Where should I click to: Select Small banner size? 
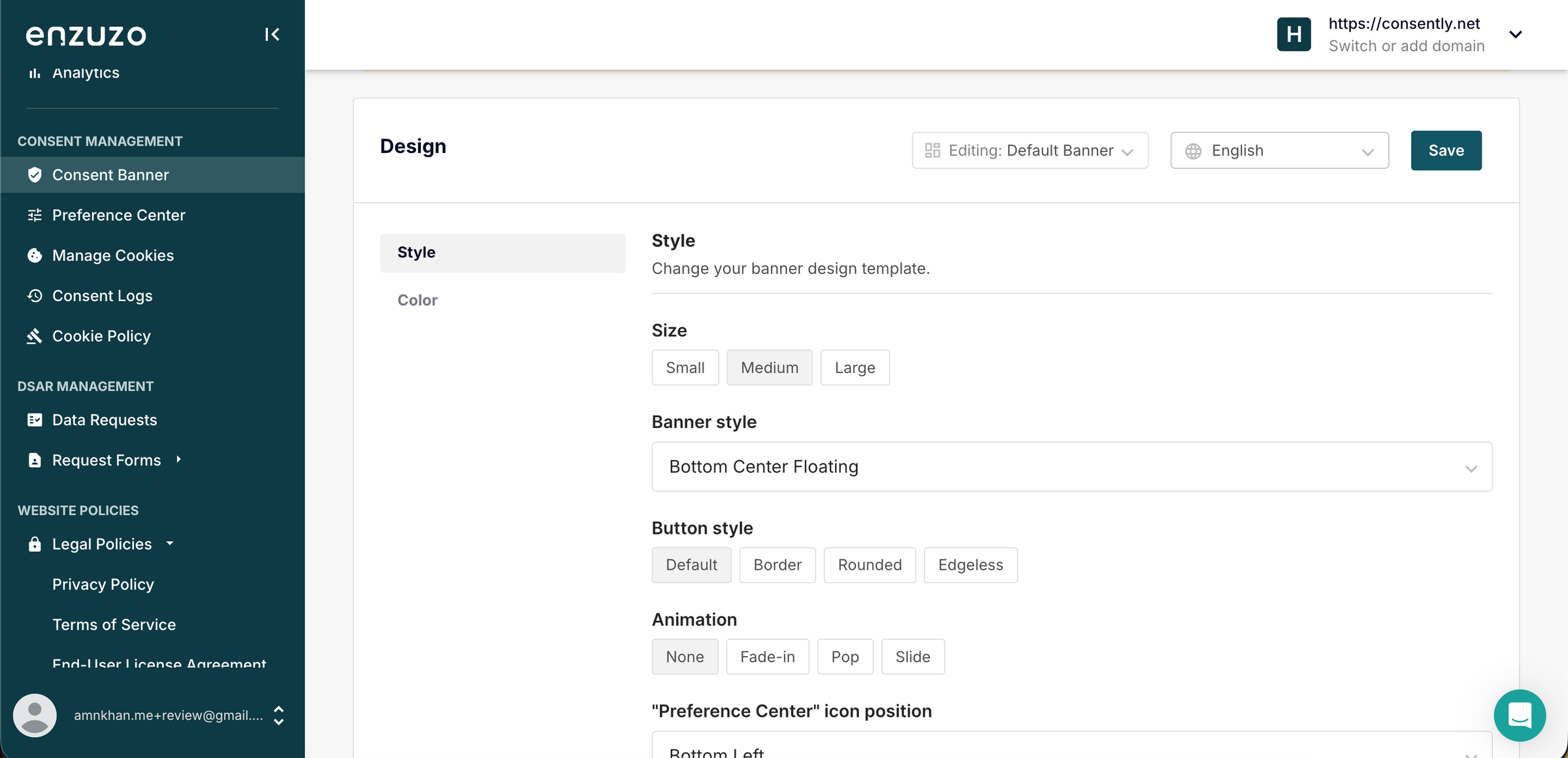tap(685, 368)
